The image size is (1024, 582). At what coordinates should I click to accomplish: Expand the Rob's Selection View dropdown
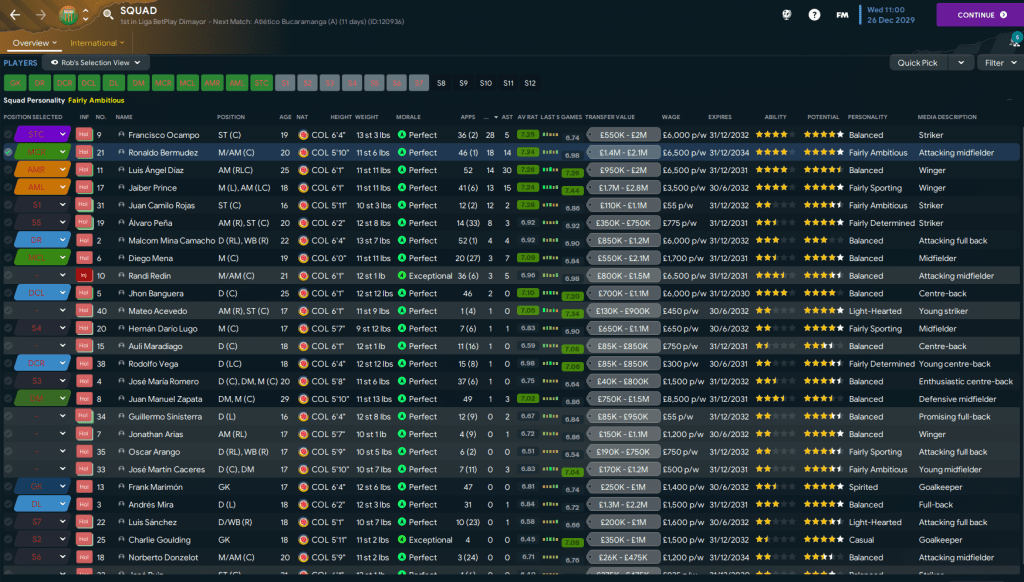point(100,62)
